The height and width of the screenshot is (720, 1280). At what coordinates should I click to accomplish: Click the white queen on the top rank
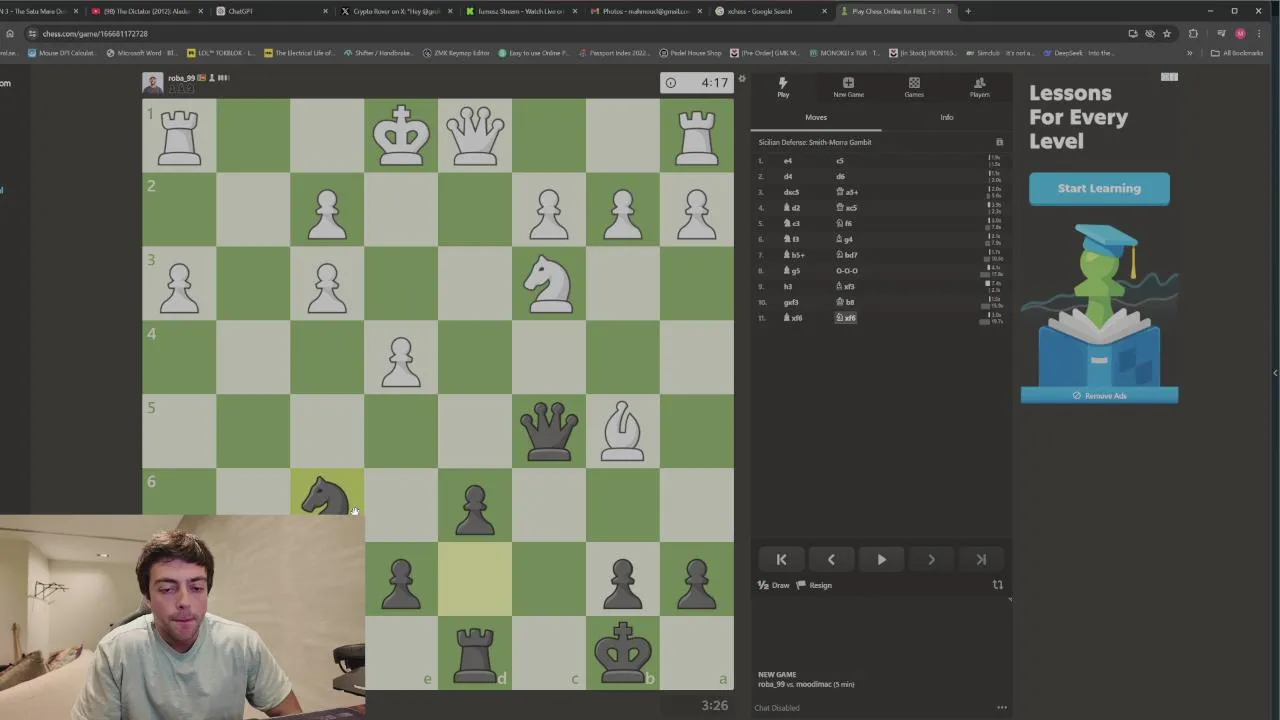coord(475,135)
